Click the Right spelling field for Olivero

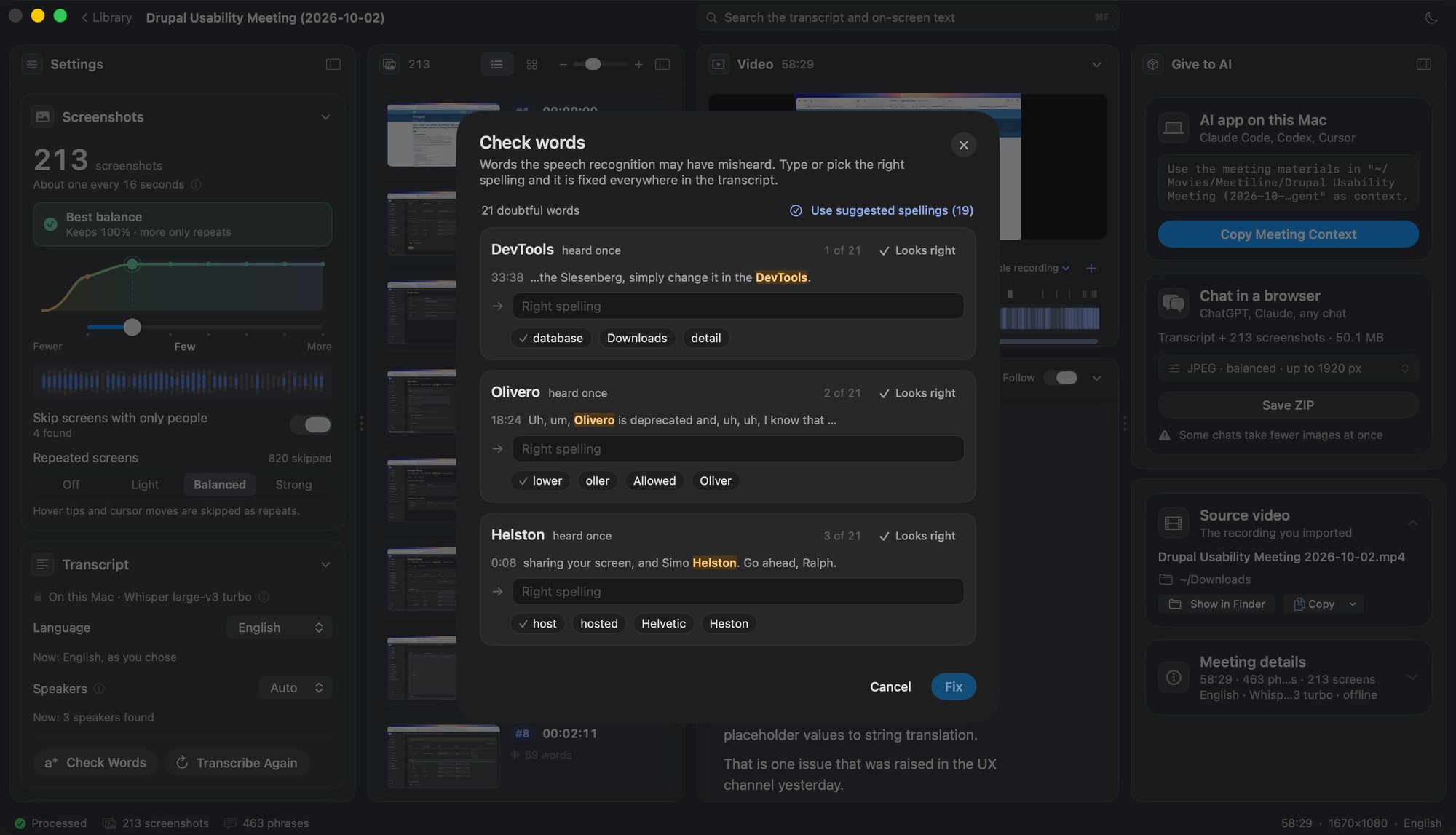(x=737, y=448)
